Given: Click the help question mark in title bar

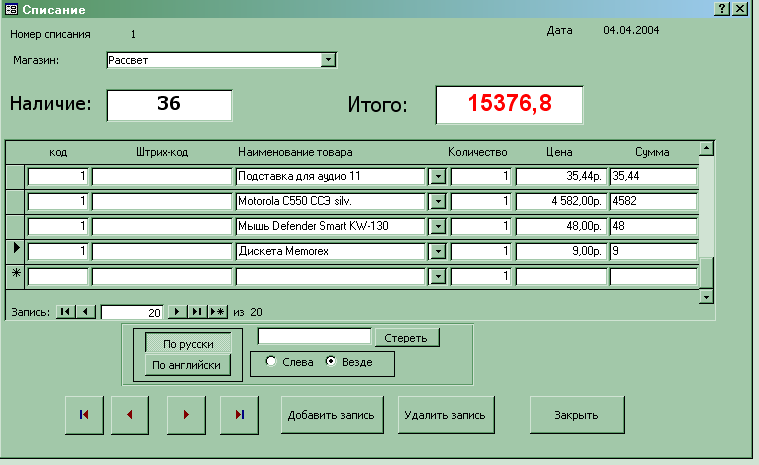Looking at the screenshot, I should click(x=721, y=8).
